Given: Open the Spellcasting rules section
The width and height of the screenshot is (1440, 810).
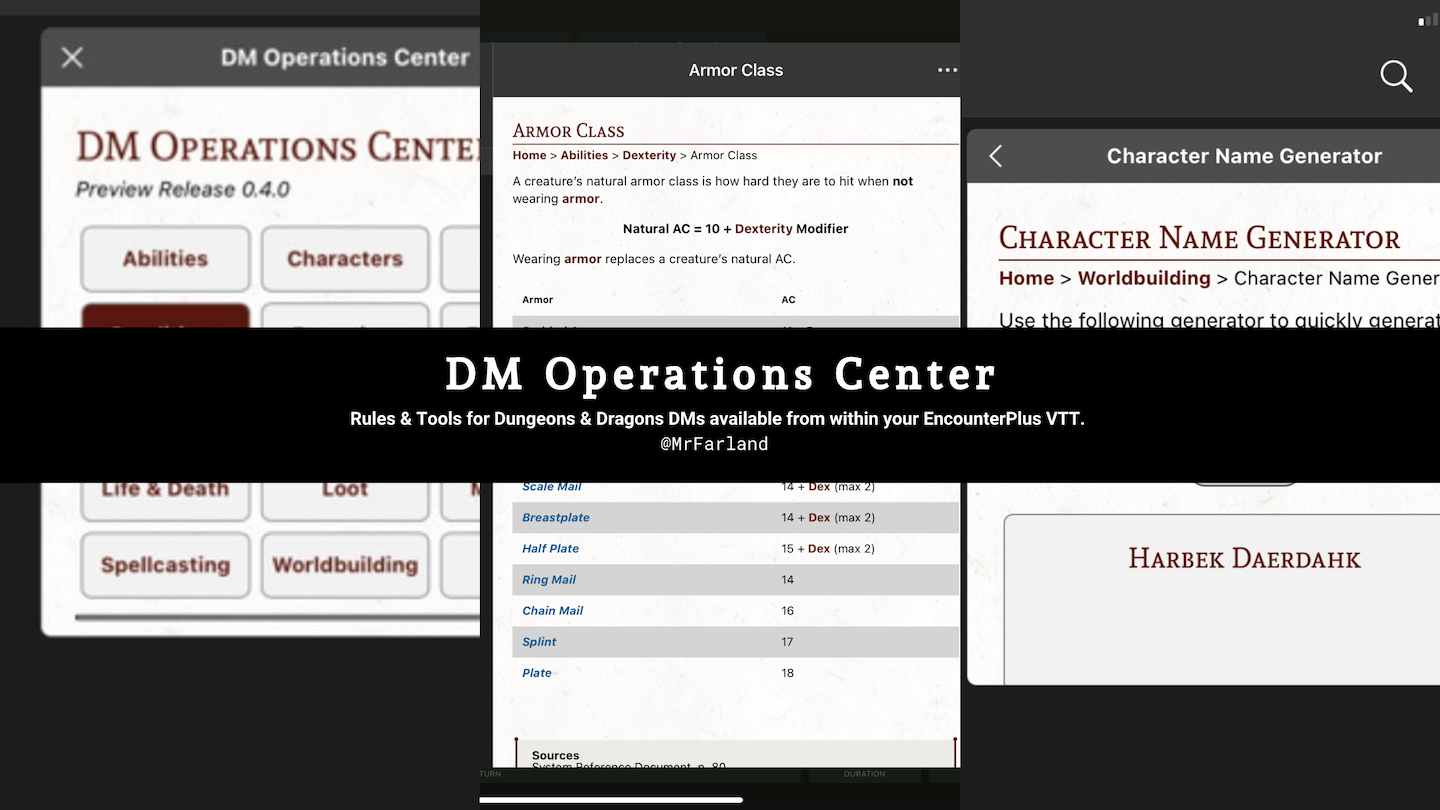Looking at the screenshot, I should [165, 565].
